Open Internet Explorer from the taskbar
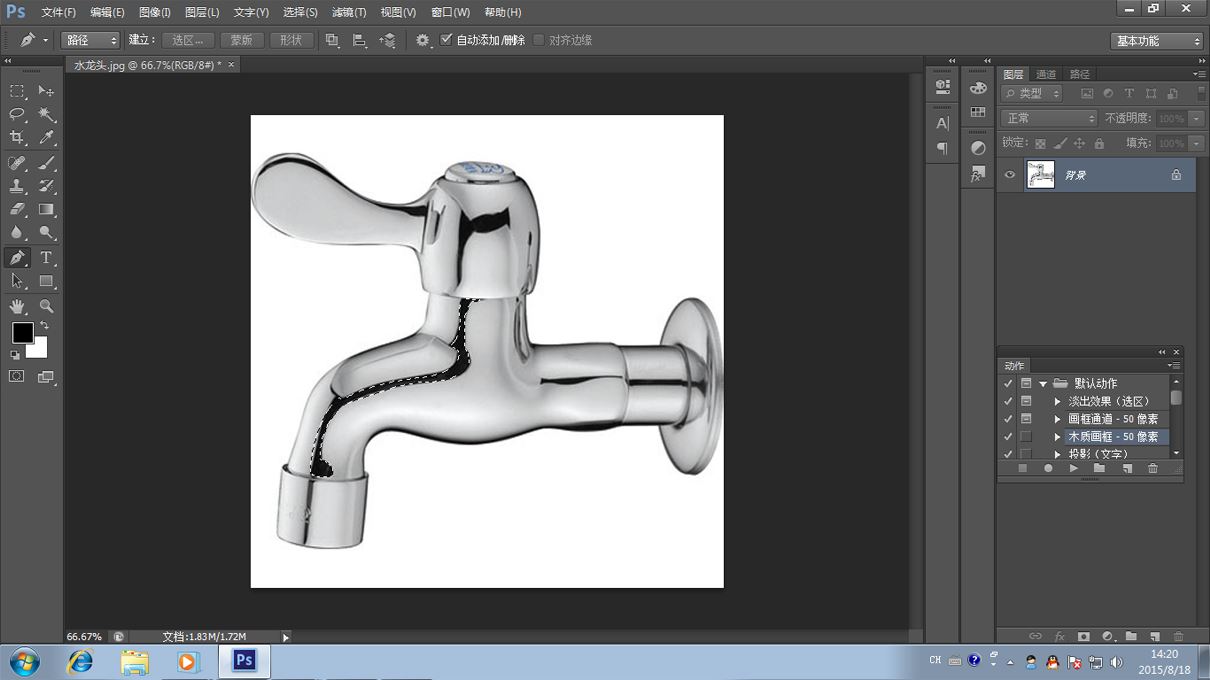The height and width of the screenshot is (680, 1210). (x=80, y=662)
